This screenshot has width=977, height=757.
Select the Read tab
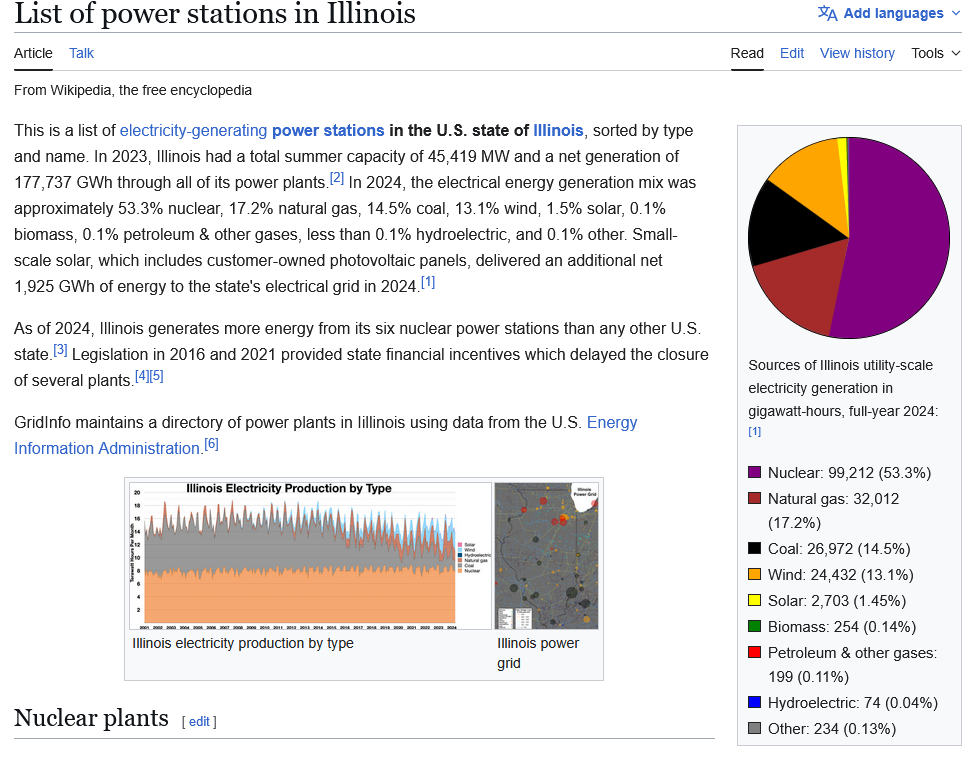click(747, 54)
